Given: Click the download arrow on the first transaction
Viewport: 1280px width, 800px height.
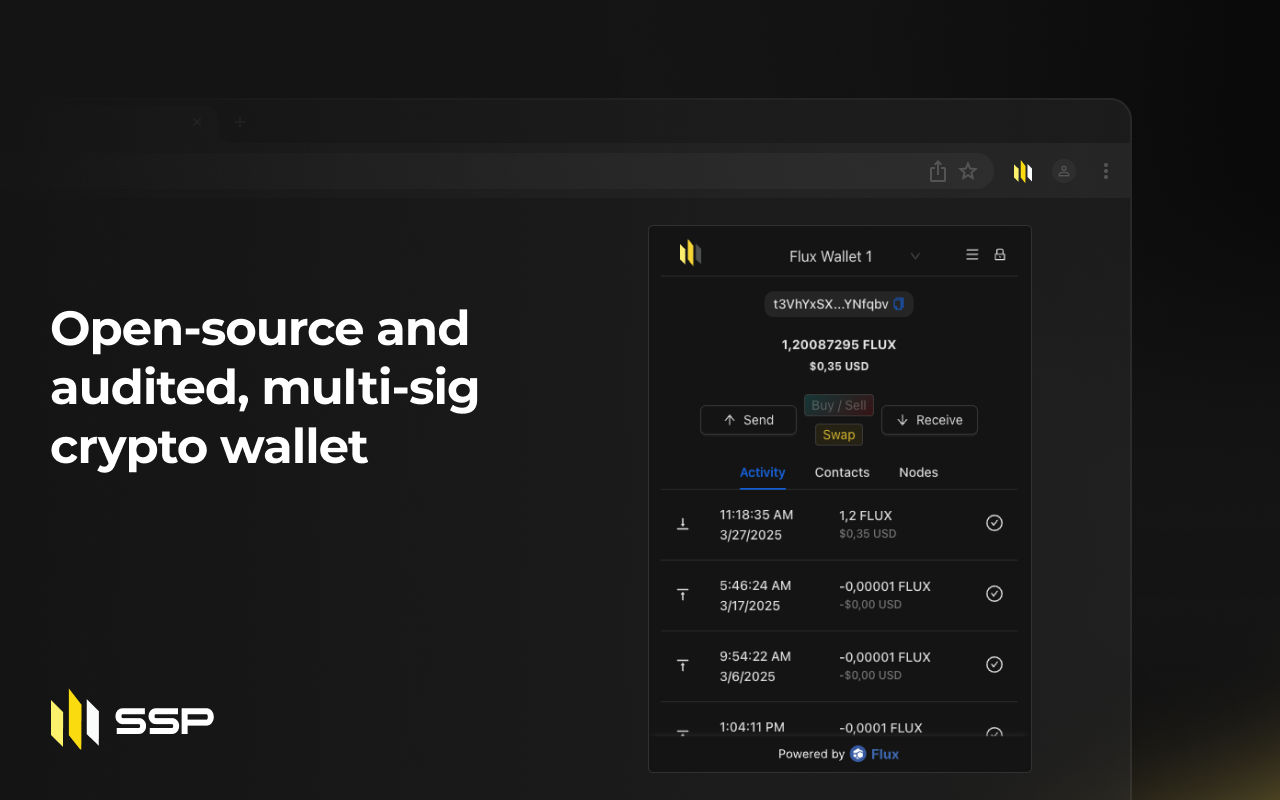Looking at the screenshot, I should click(x=683, y=523).
